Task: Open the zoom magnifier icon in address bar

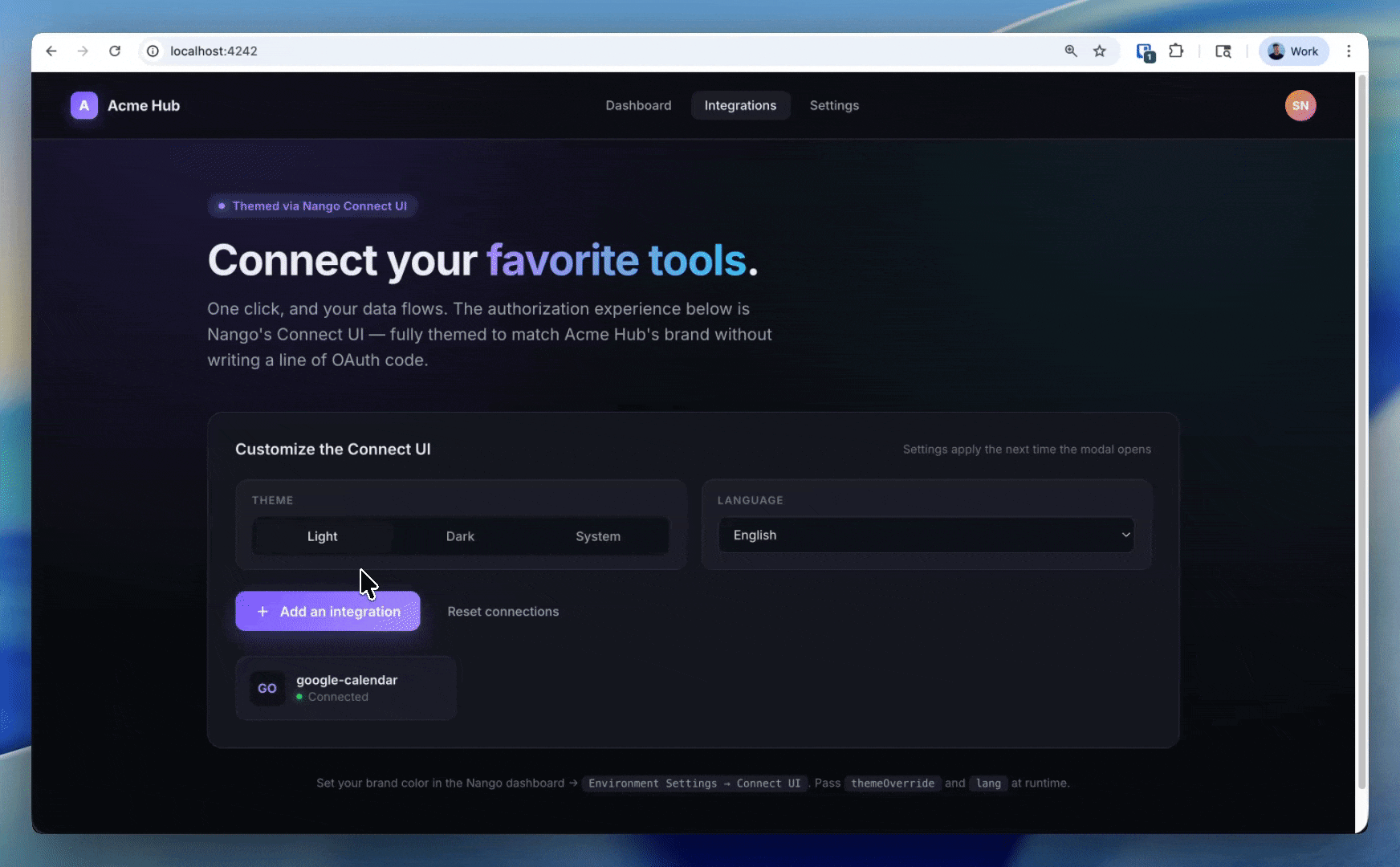Action: pyautogui.click(x=1071, y=51)
